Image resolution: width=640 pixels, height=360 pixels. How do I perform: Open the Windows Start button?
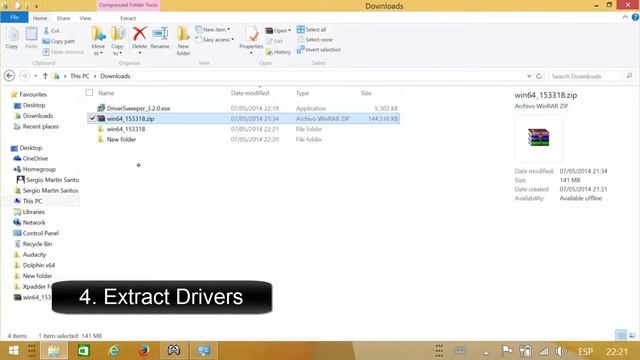(13, 351)
